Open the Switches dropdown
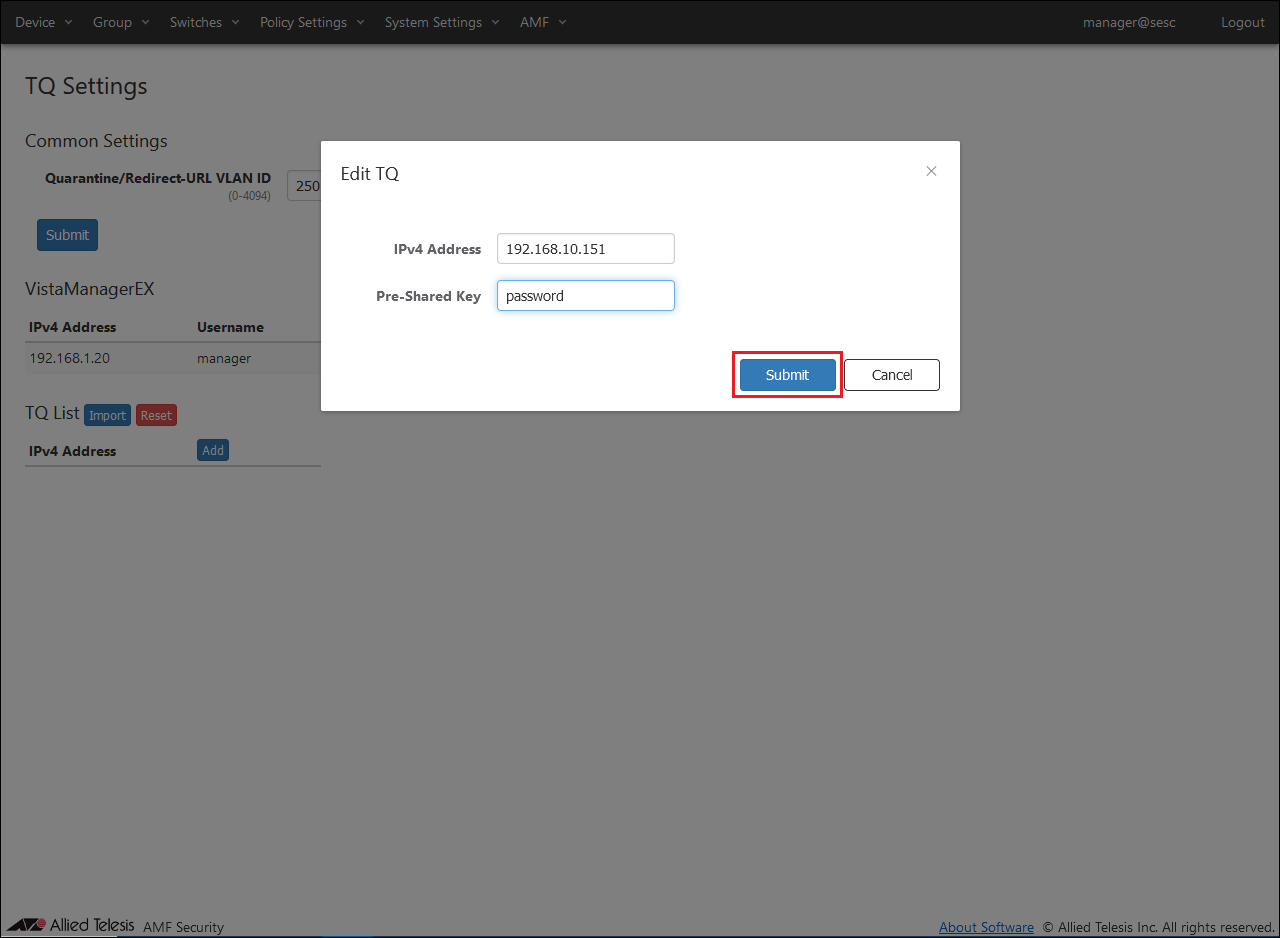The image size is (1280, 938). point(204,22)
